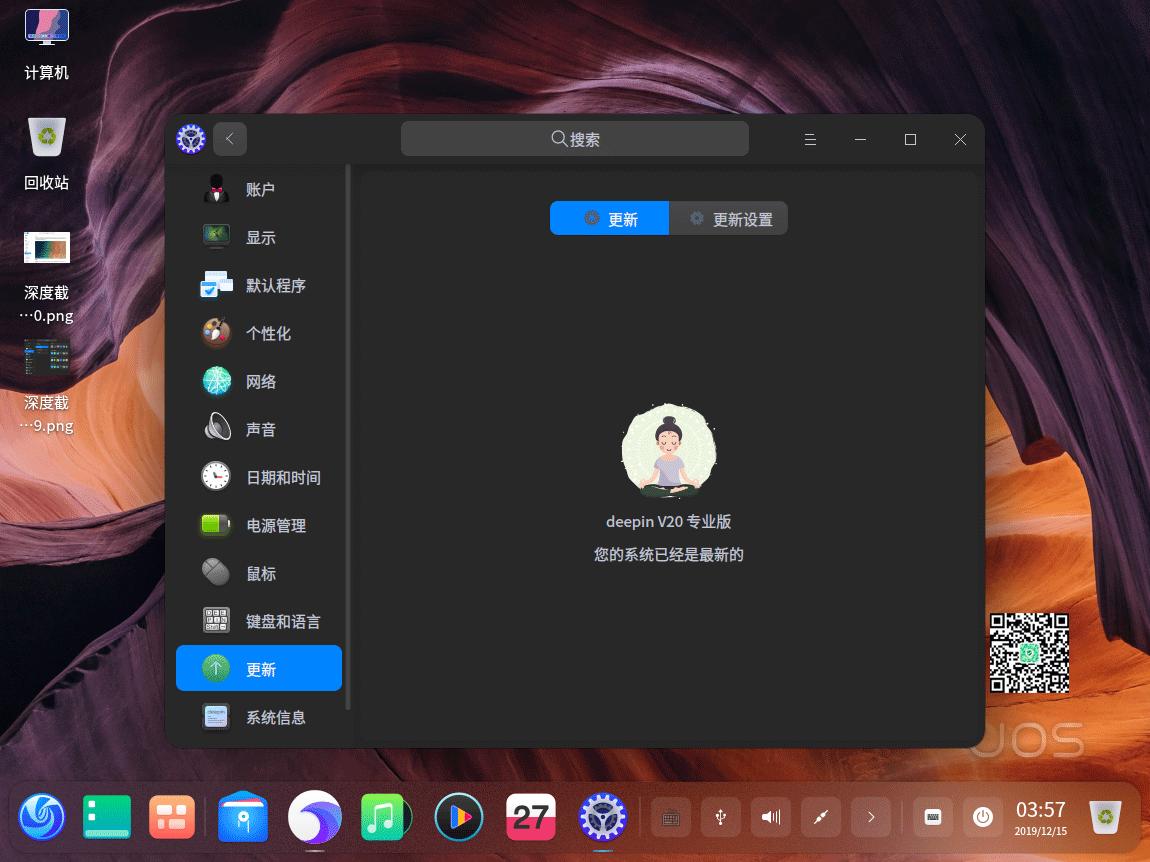
Task: Open the Calendar app showing 27
Action: 530,817
